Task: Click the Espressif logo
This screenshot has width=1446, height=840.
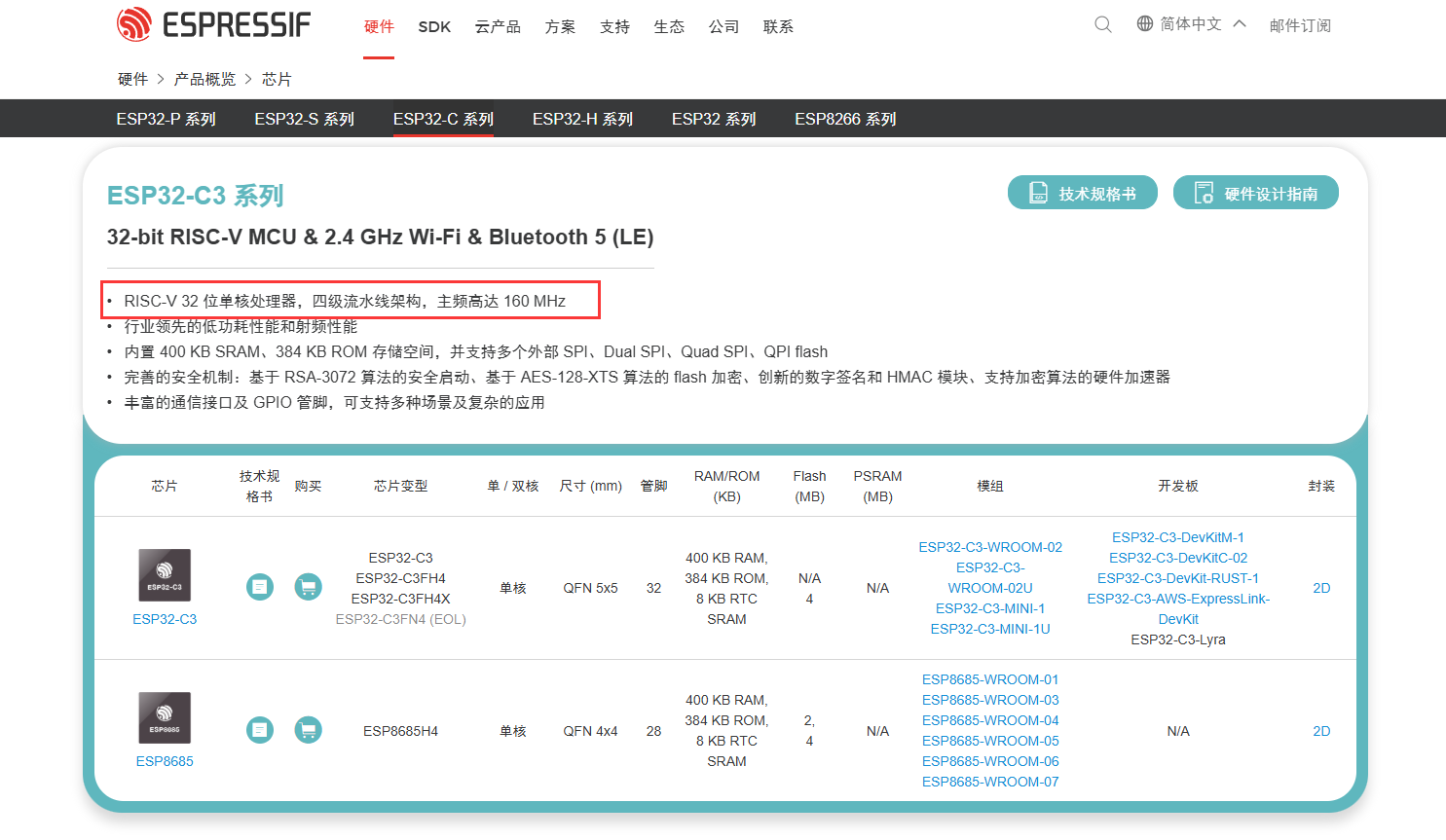Action: tap(213, 24)
